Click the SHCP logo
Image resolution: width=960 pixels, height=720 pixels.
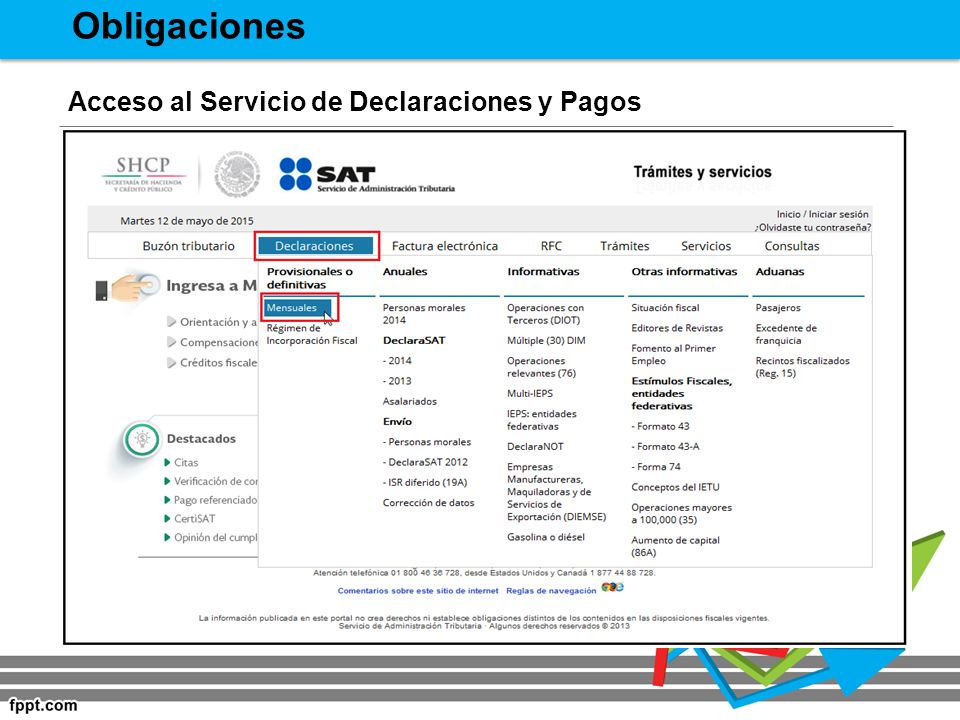click(x=144, y=174)
